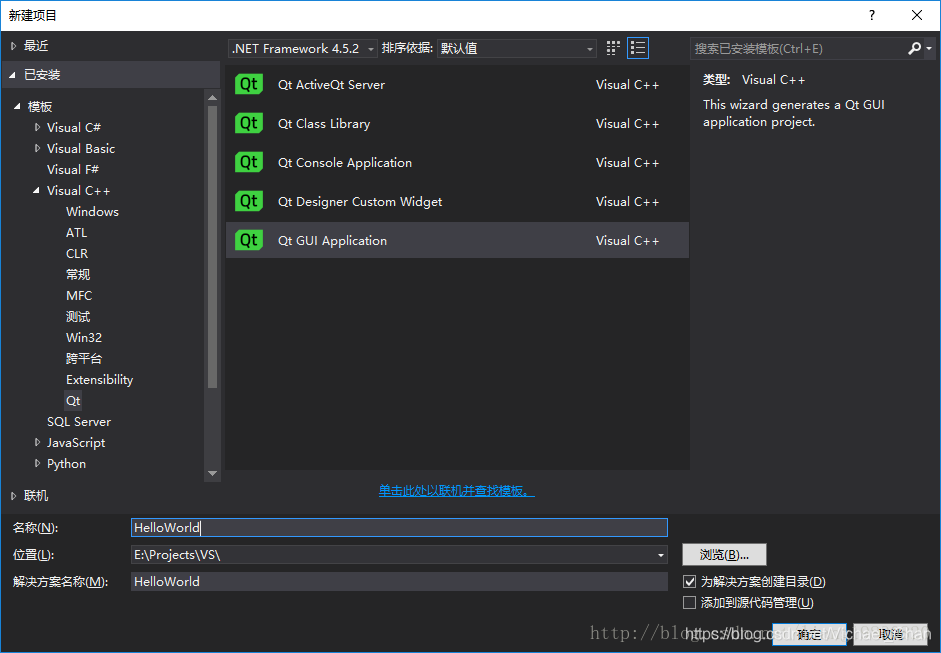This screenshot has width=941, height=653.
Task: Select Visual F# in template tree
Action: [73, 170]
